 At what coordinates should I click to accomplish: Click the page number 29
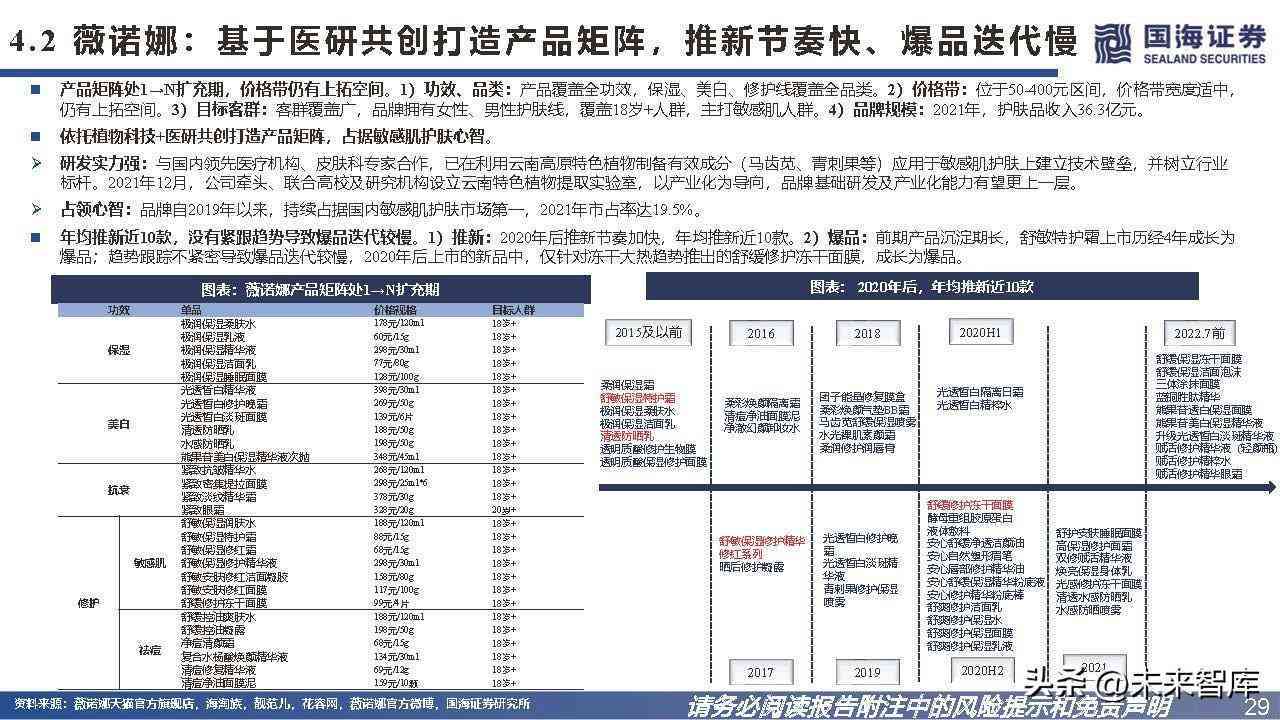pos(1256,706)
